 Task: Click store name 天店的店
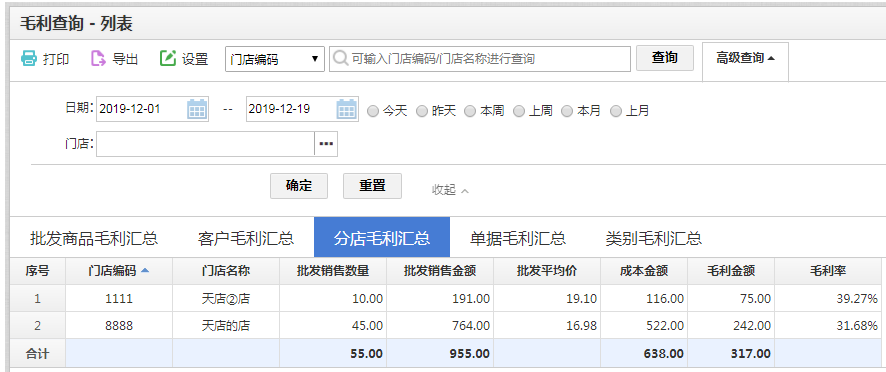[x=226, y=326]
